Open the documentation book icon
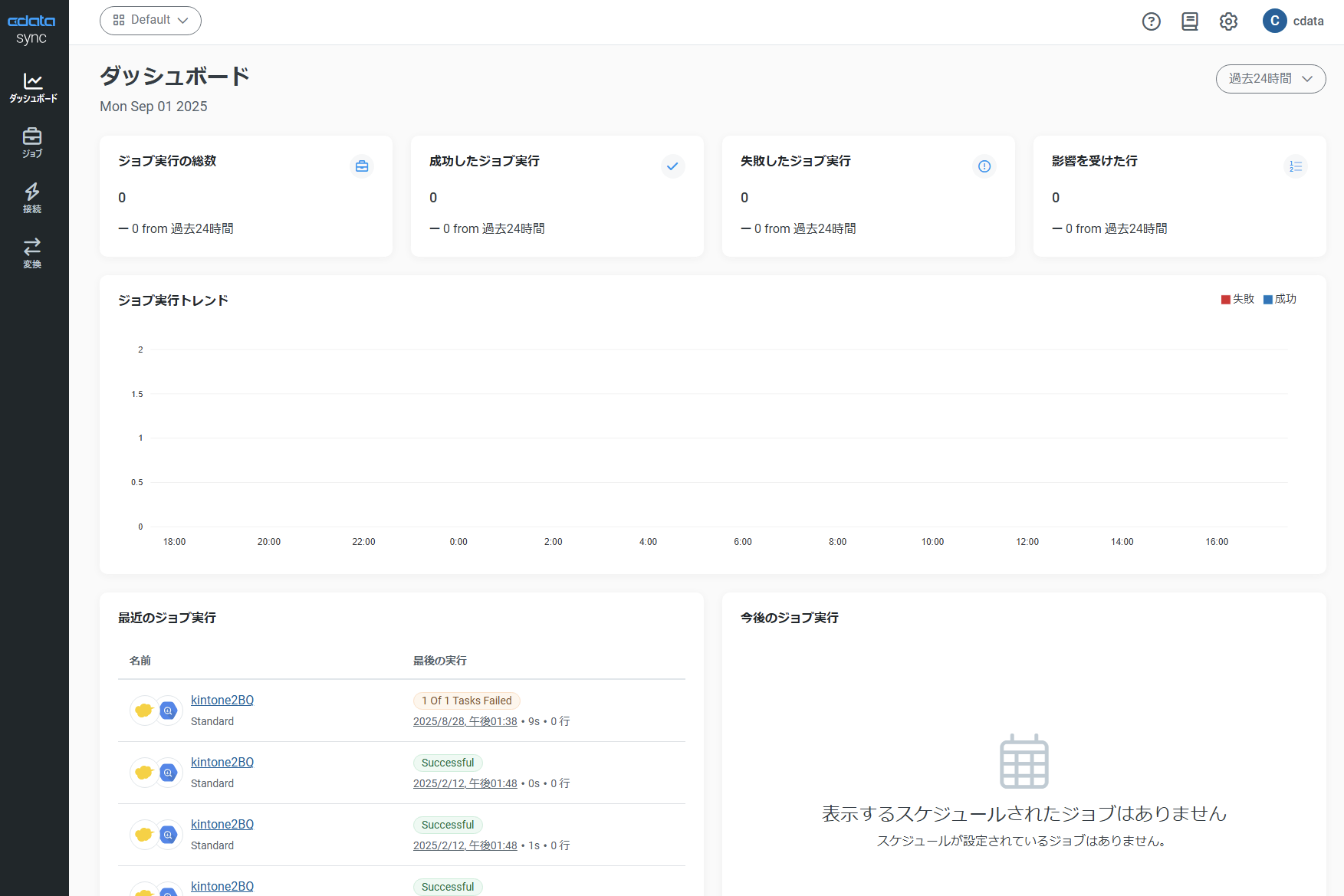This screenshot has height=896, width=1344. 1189,21
